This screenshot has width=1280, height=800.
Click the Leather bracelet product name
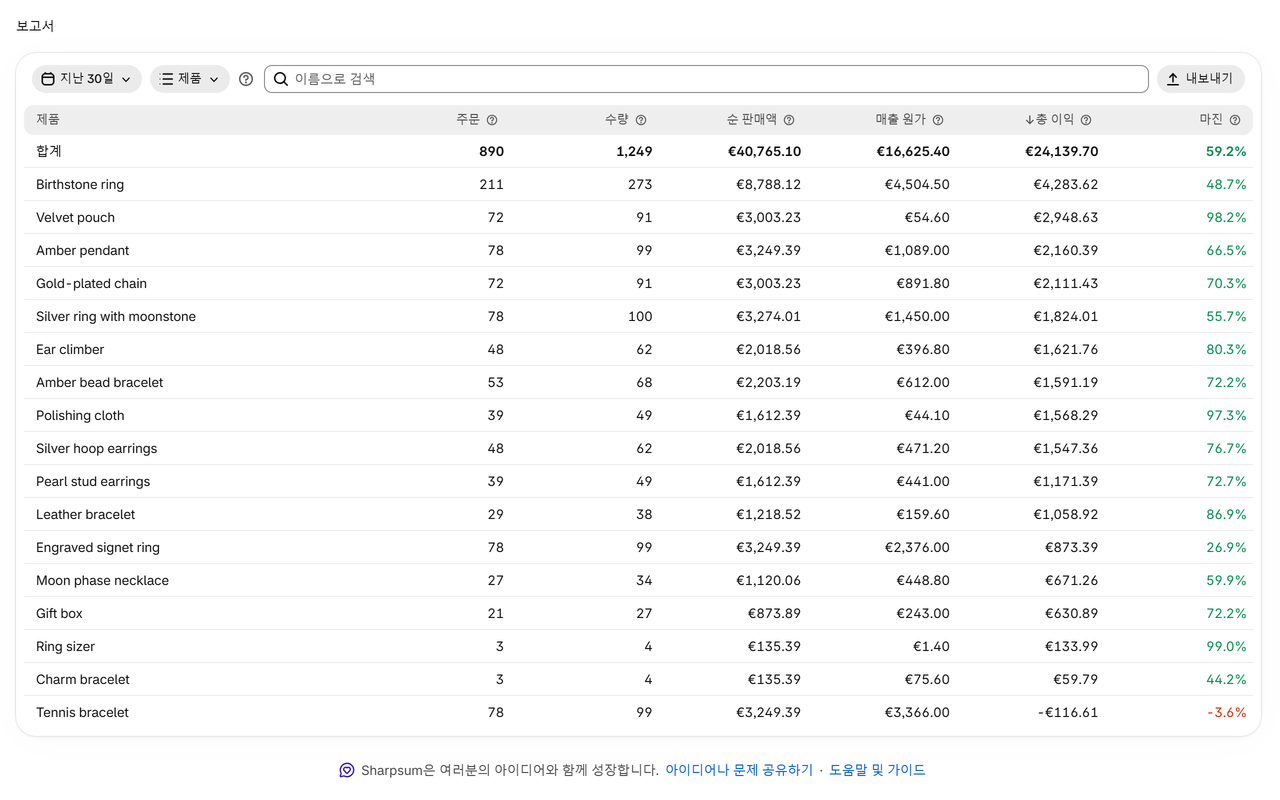click(85, 514)
